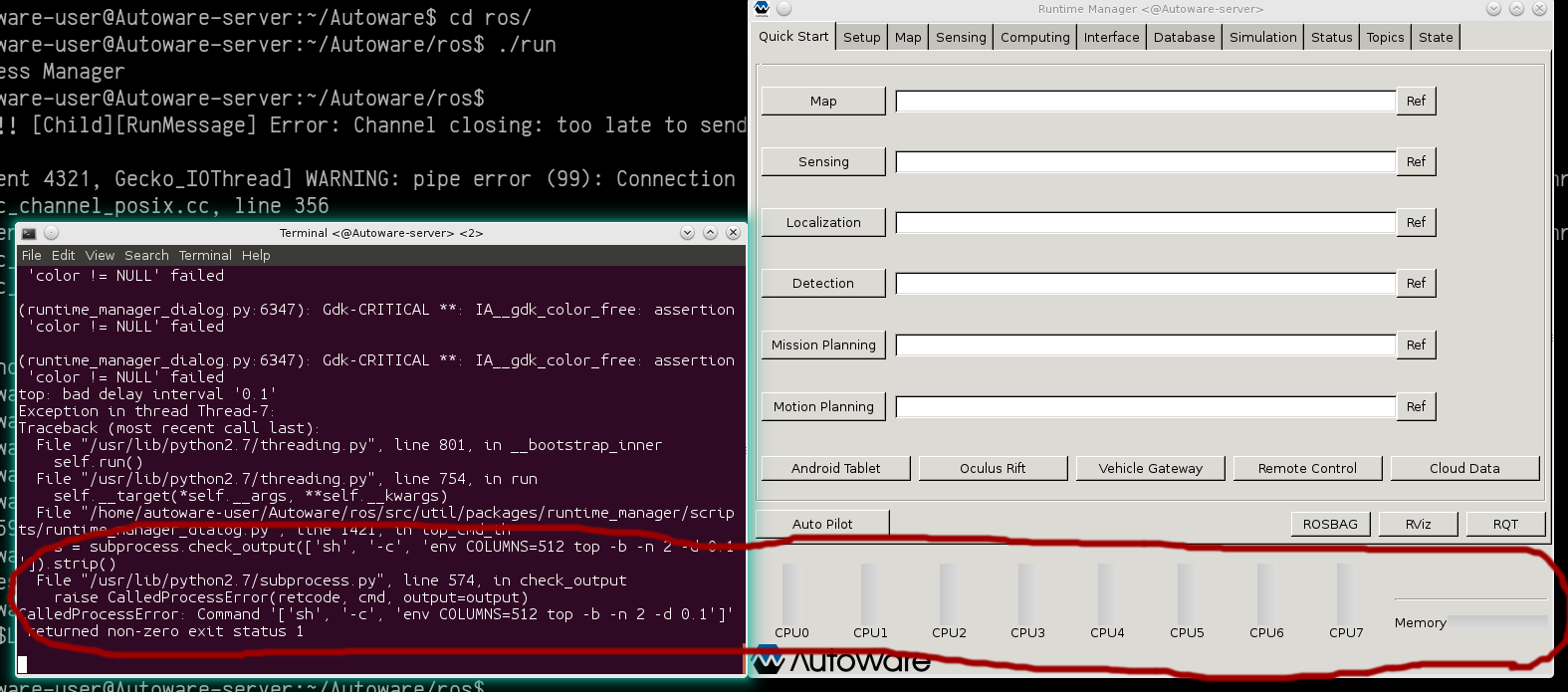Toggle the Map launch button

pyautogui.click(x=823, y=102)
